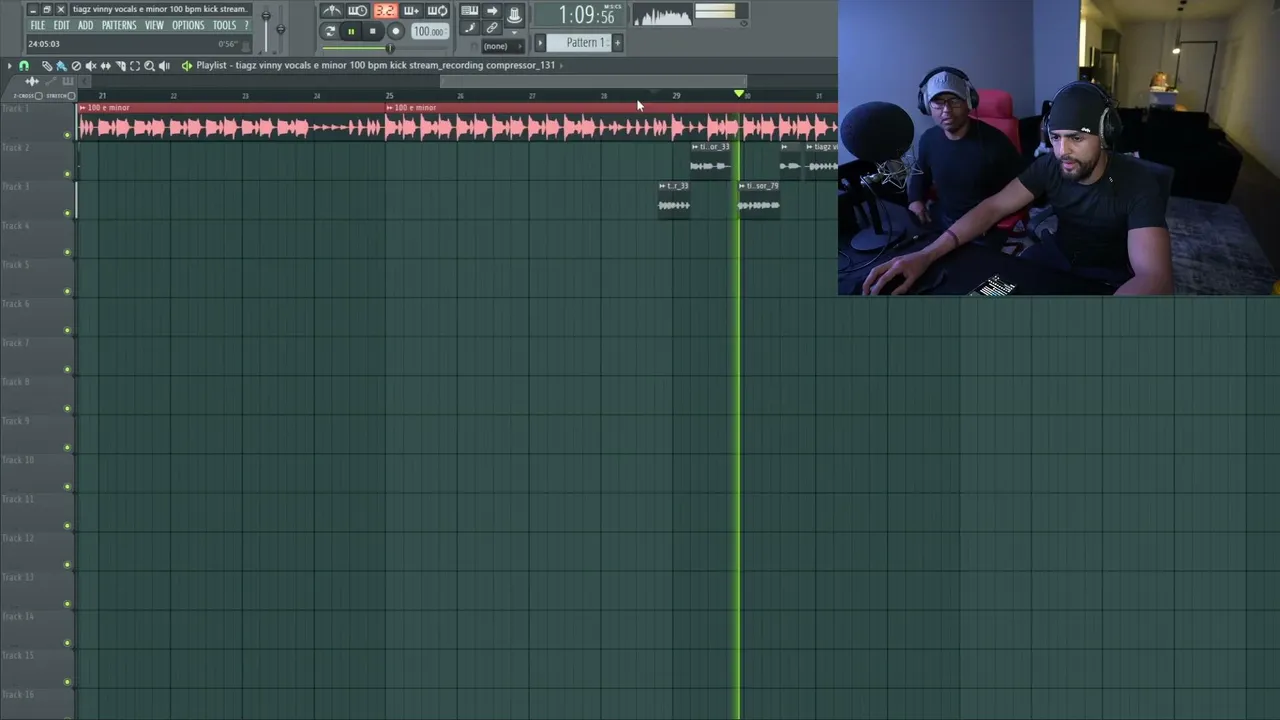
Task: Toggle the 3-2-1 recording countdown
Action: (x=385, y=11)
